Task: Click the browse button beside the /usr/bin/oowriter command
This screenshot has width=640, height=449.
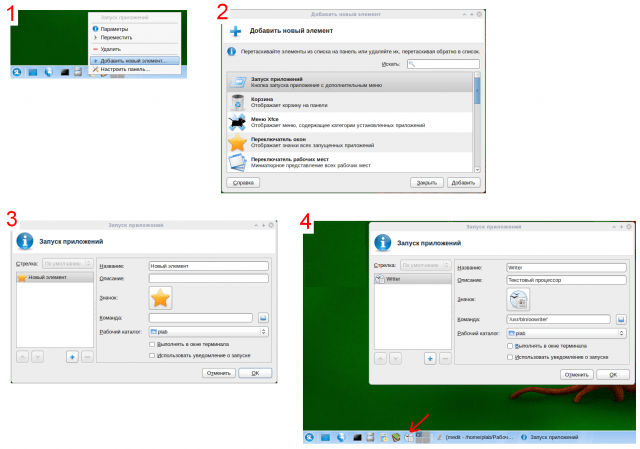Action: pyautogui.click(x=621, y=318)
